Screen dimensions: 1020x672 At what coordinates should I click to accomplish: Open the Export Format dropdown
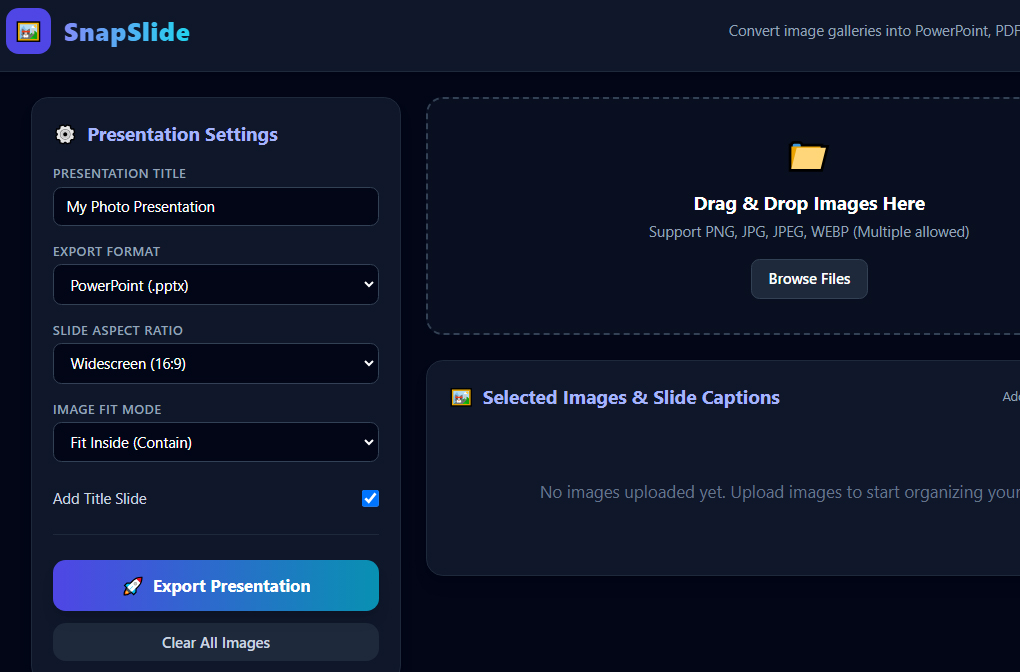click(216, 285)
